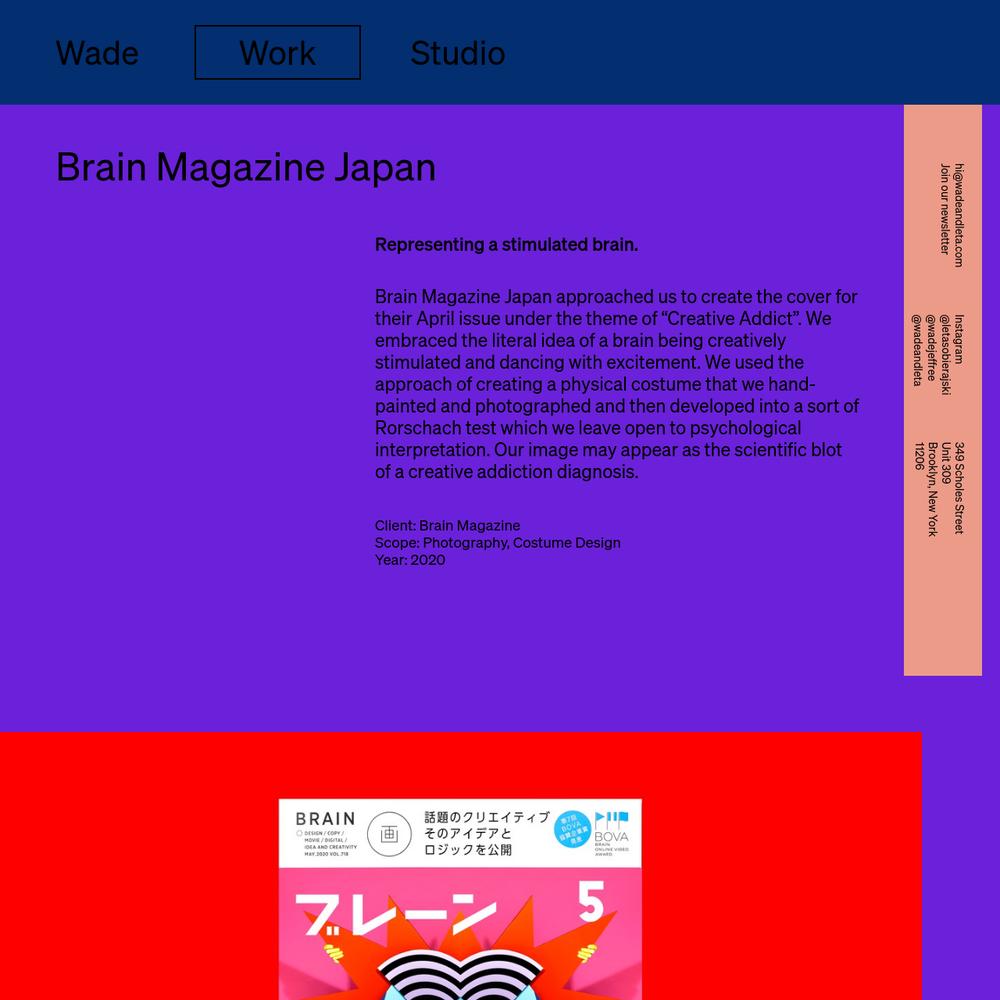Image resolution: width=1000 pixels, height=1000 pixels.
Task: Click the hi@wadeandleta.com email link
Action: click(x=959, y=215)
